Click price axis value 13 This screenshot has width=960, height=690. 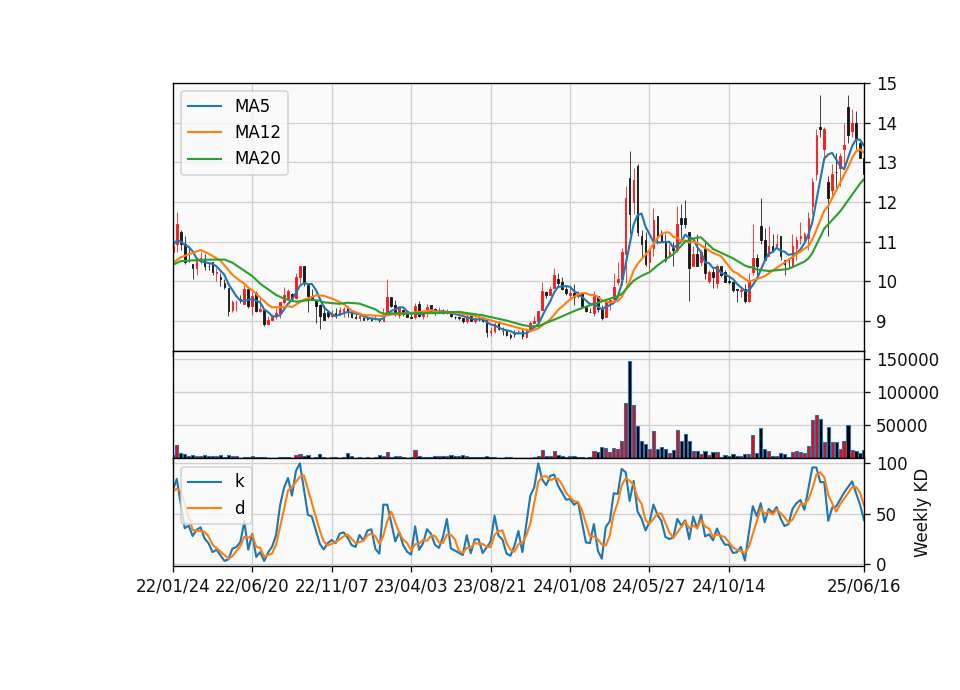887,163
